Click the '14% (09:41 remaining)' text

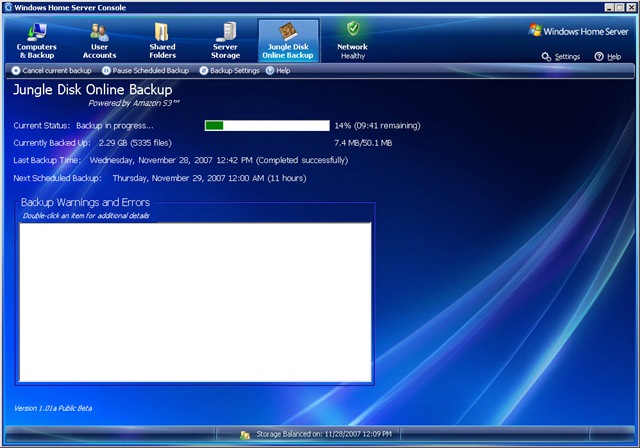click(x=378, y=126)
